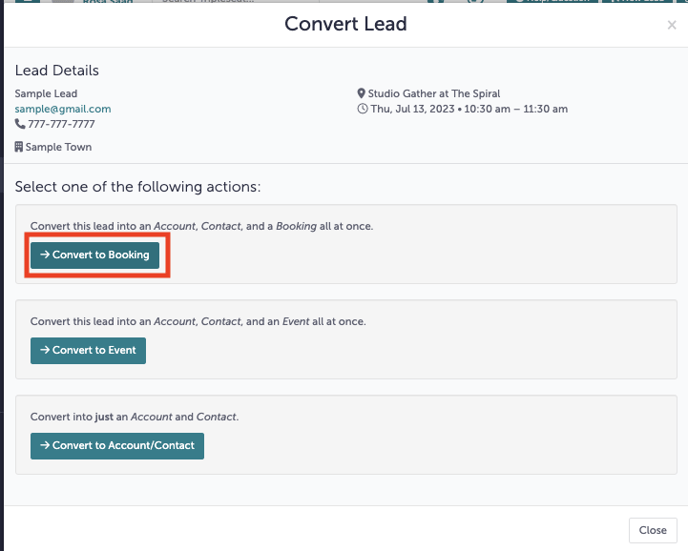Choose Convert to Account/Contact
Screen dimensions: 688x551
(x=117, y=445)
